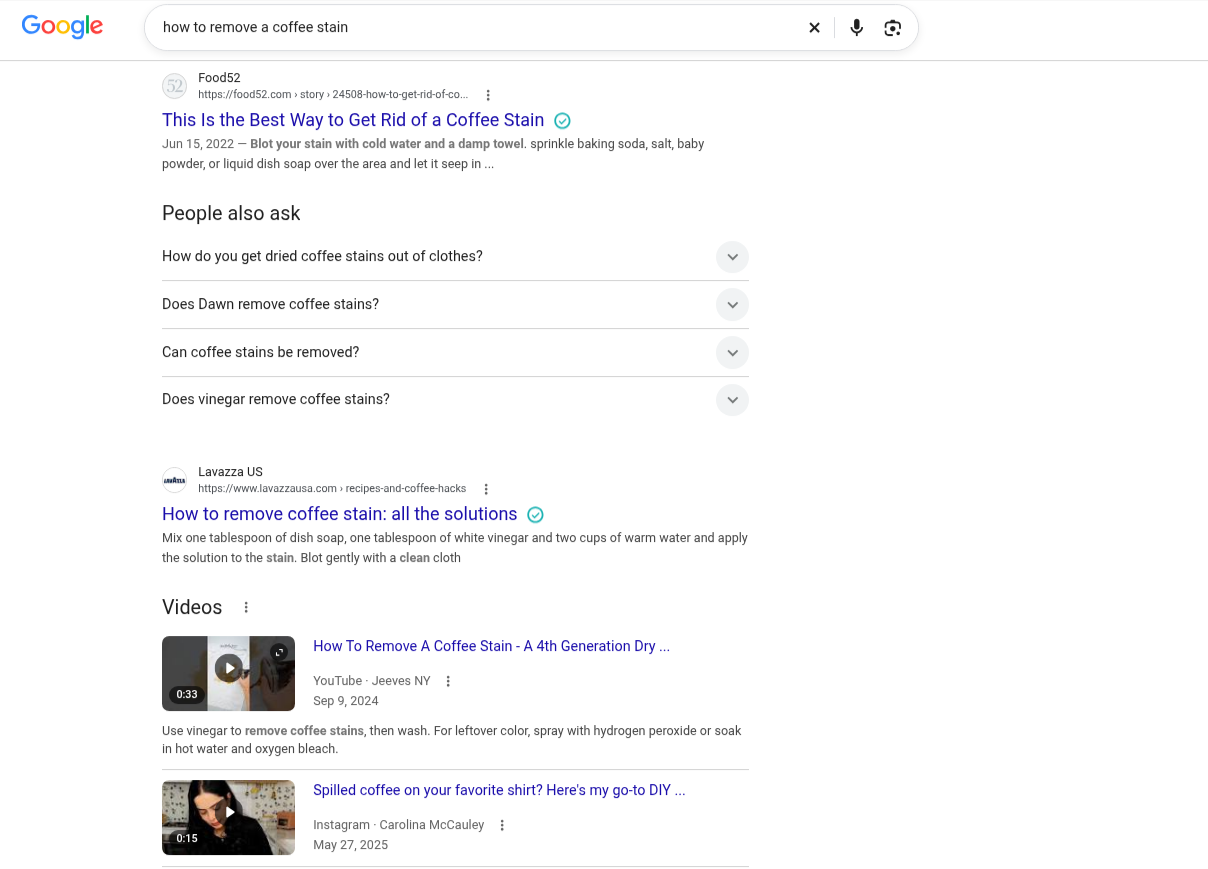Open three-dot menu for Jeeves NY video
This screenshot has height=869, width=1208.
(448, 681)
